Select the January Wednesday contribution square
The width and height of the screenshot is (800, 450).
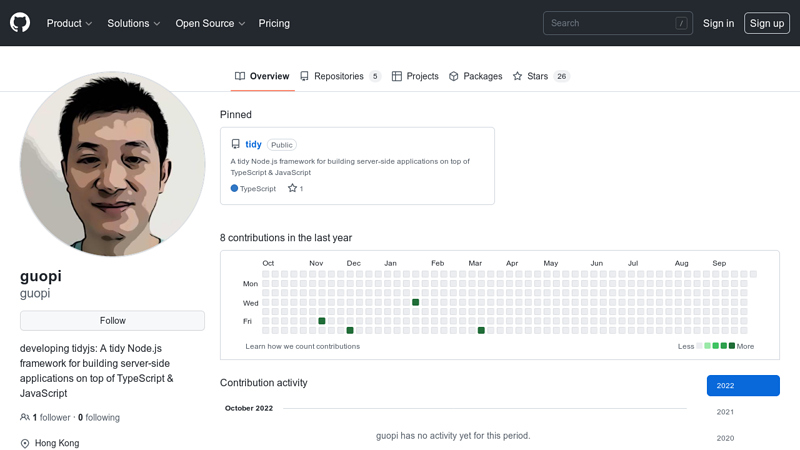(x=416, y=303)
